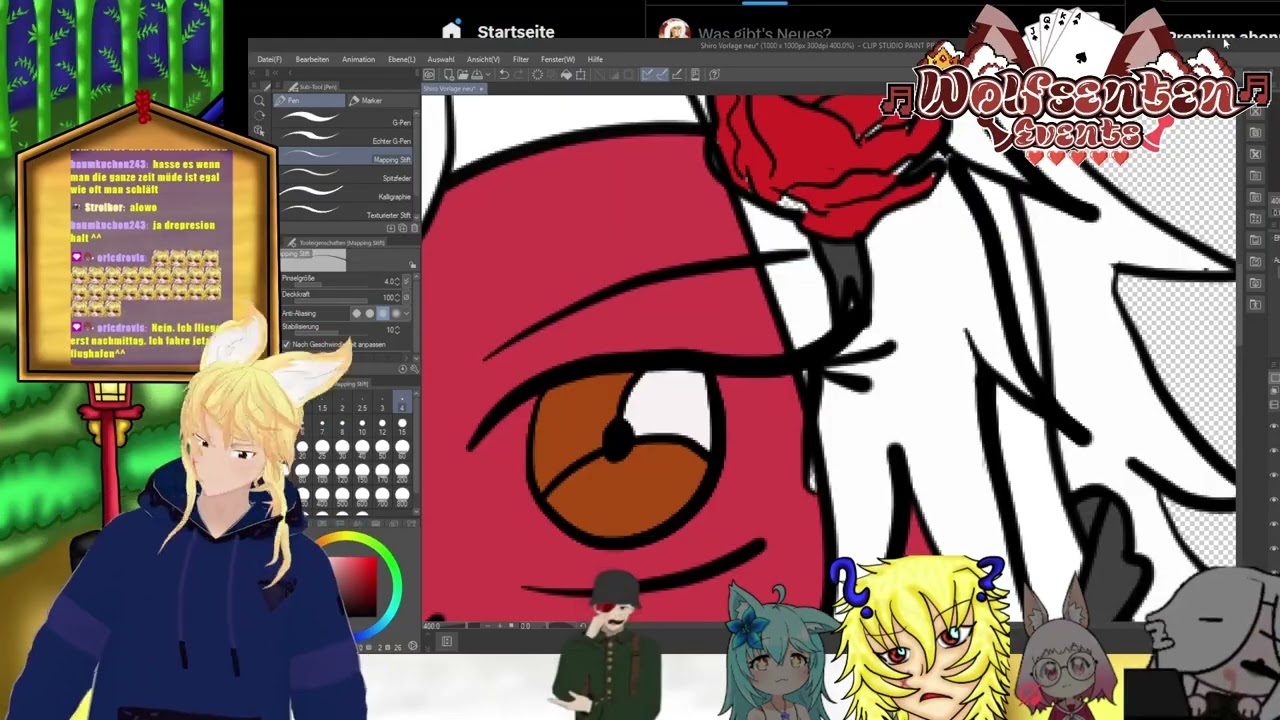Viewport: 1280px width, 720px height.
Task: Click the New document icon
Action: tap(449, 74)
